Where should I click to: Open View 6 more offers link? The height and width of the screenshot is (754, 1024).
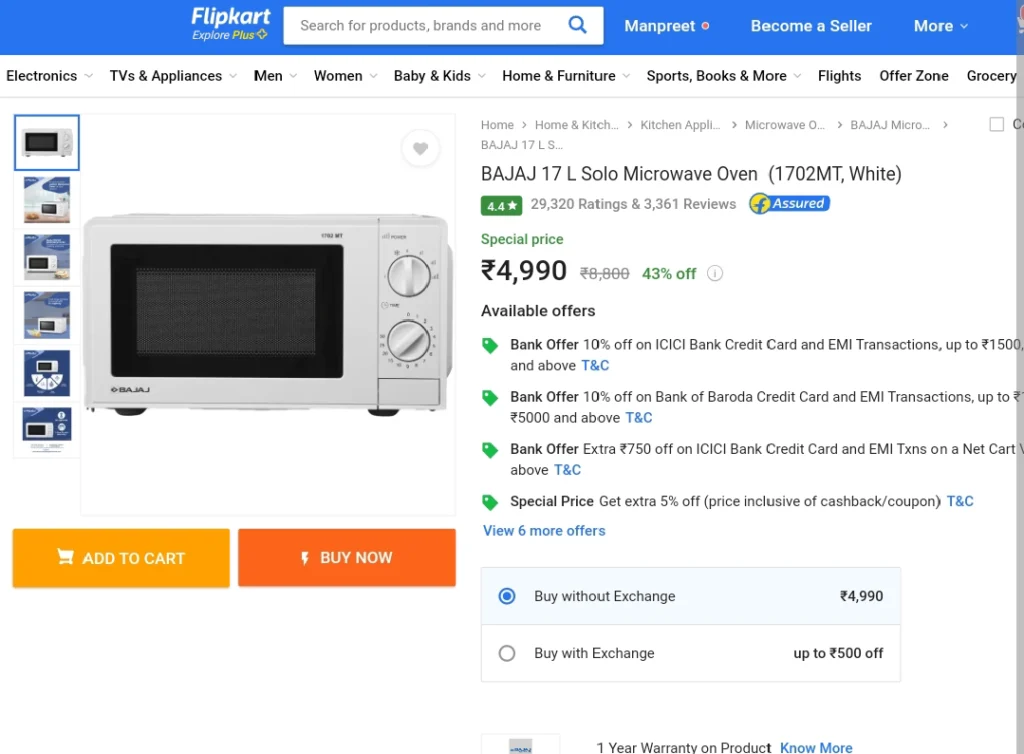[544, 531]
